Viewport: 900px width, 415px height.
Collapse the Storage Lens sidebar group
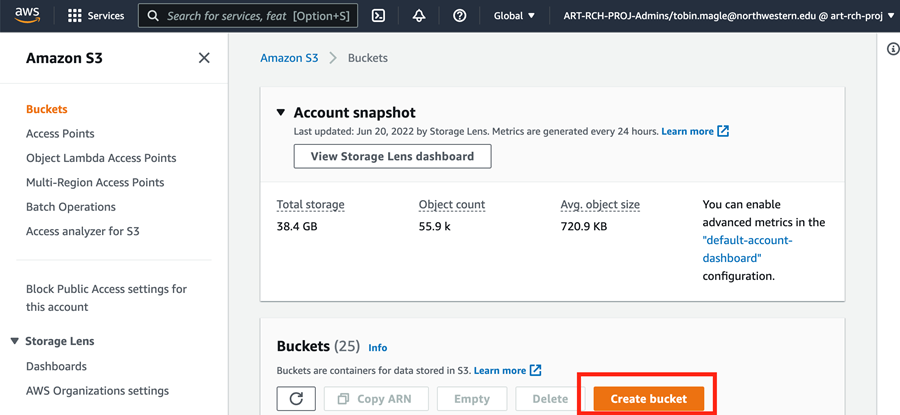15,341
